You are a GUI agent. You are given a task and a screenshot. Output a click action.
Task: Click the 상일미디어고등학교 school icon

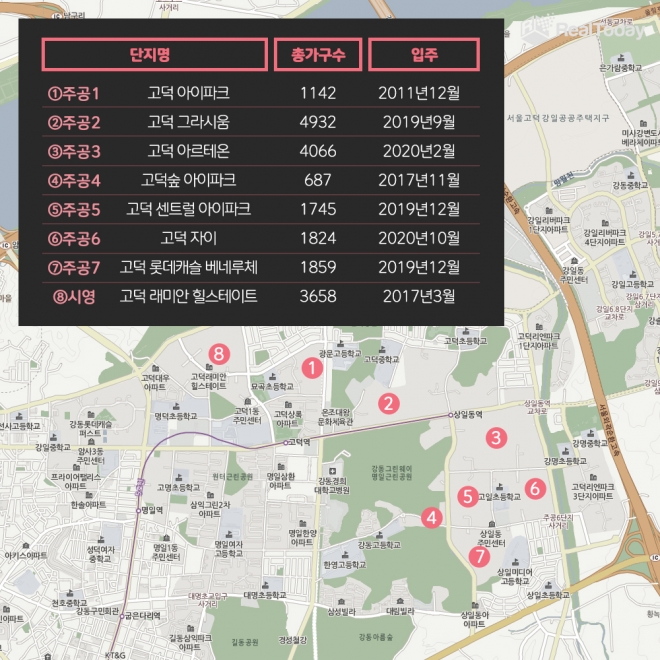click(514, 562)
